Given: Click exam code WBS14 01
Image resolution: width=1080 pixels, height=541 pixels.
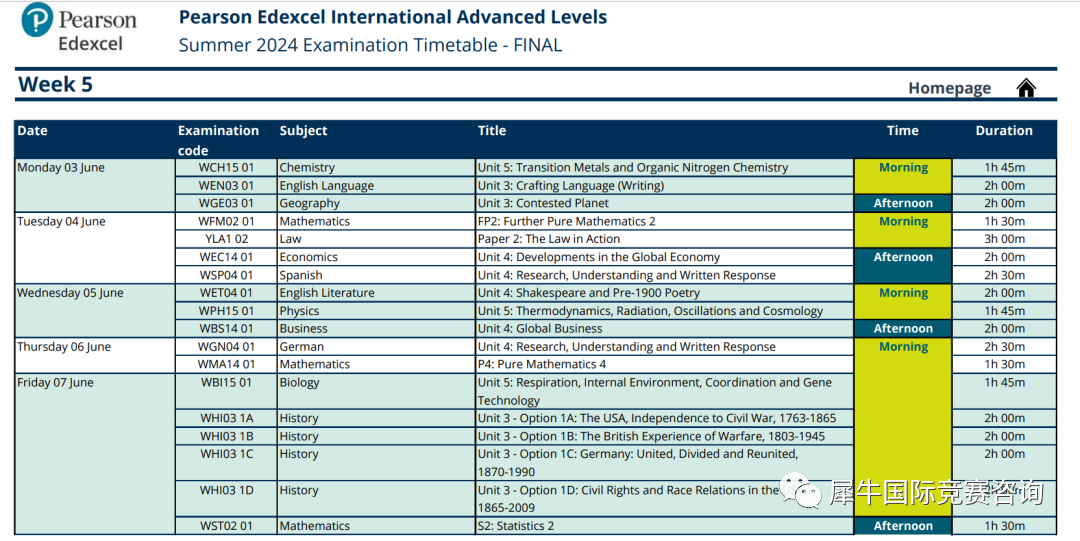Looking at the screenshot, I should pos(226,329).
